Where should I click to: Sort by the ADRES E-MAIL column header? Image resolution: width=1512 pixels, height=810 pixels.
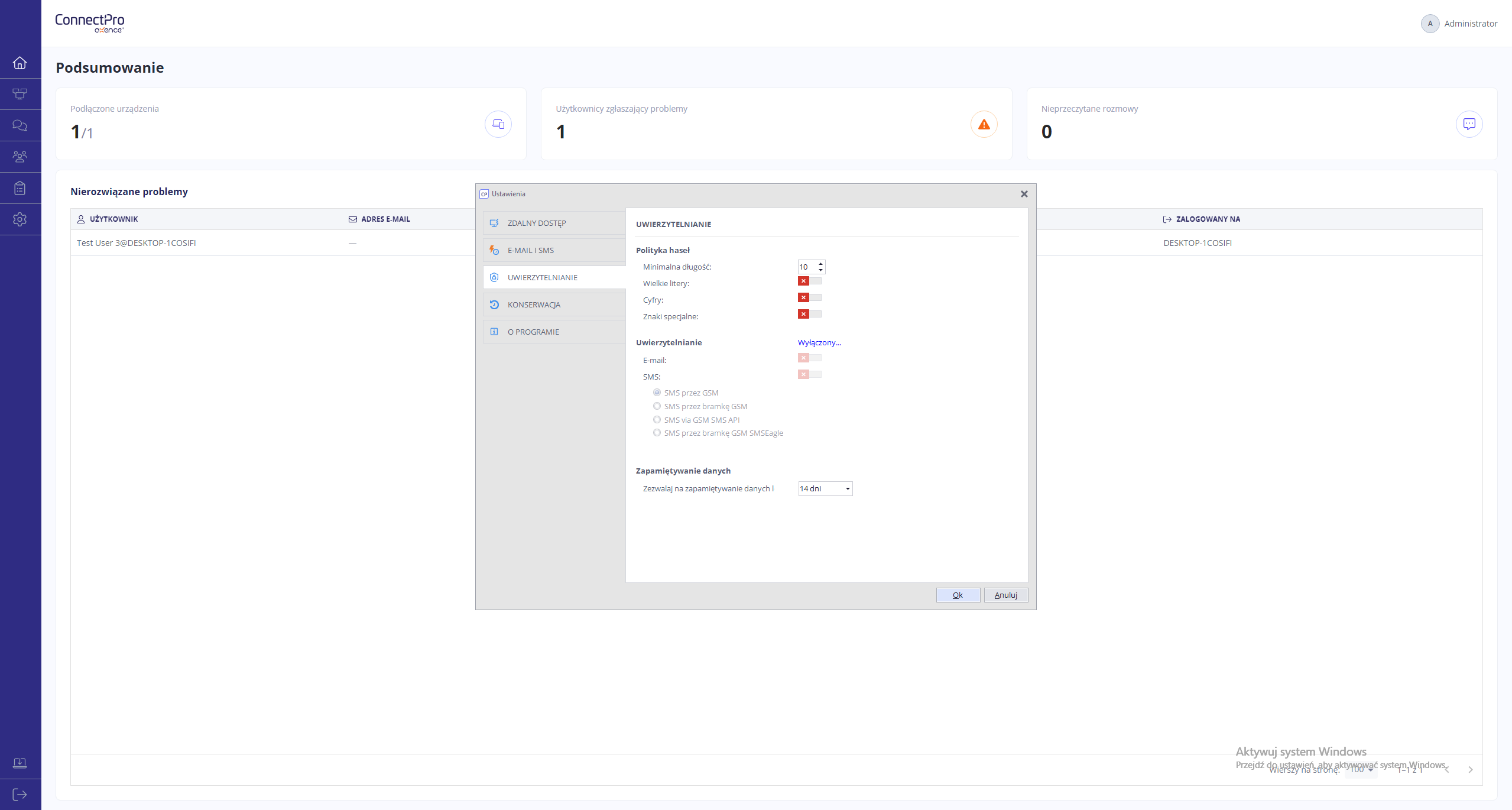385,219
